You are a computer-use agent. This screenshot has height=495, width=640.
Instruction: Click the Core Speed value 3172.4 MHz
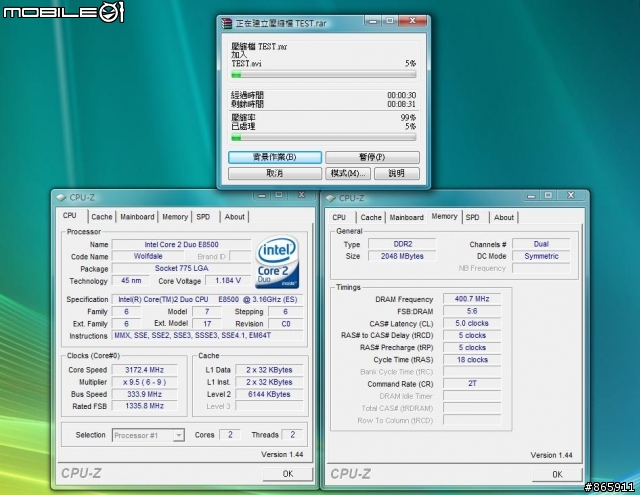click(144, 370)
